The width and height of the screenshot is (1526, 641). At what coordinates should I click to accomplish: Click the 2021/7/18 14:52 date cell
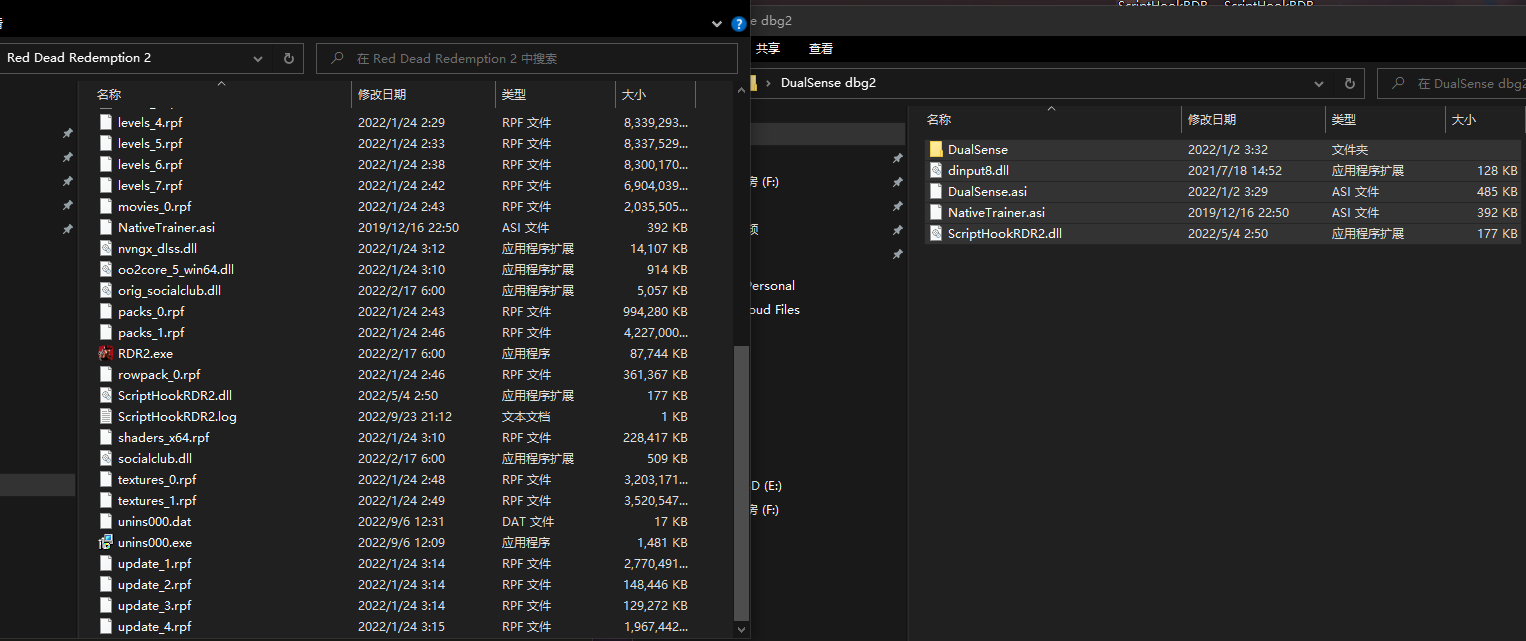1235,170
